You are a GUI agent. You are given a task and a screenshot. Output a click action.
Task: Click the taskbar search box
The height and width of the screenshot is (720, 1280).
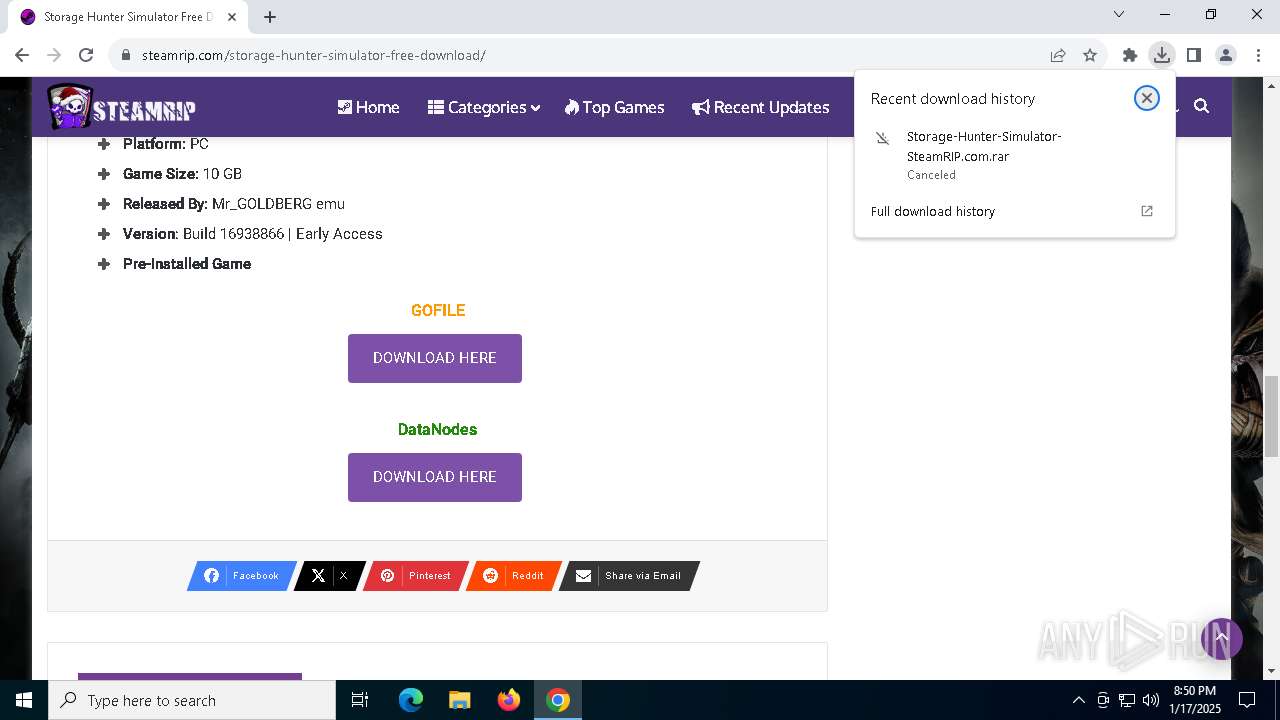(192, 700)
